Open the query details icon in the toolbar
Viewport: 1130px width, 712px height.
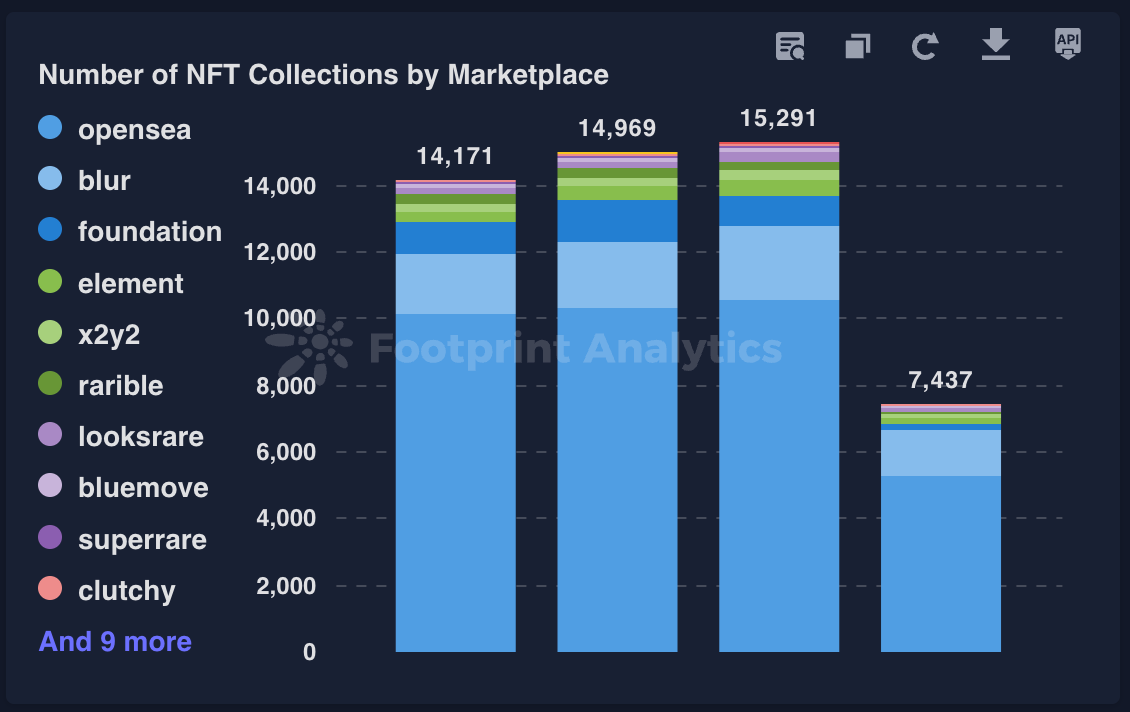[x=790, y=46]
